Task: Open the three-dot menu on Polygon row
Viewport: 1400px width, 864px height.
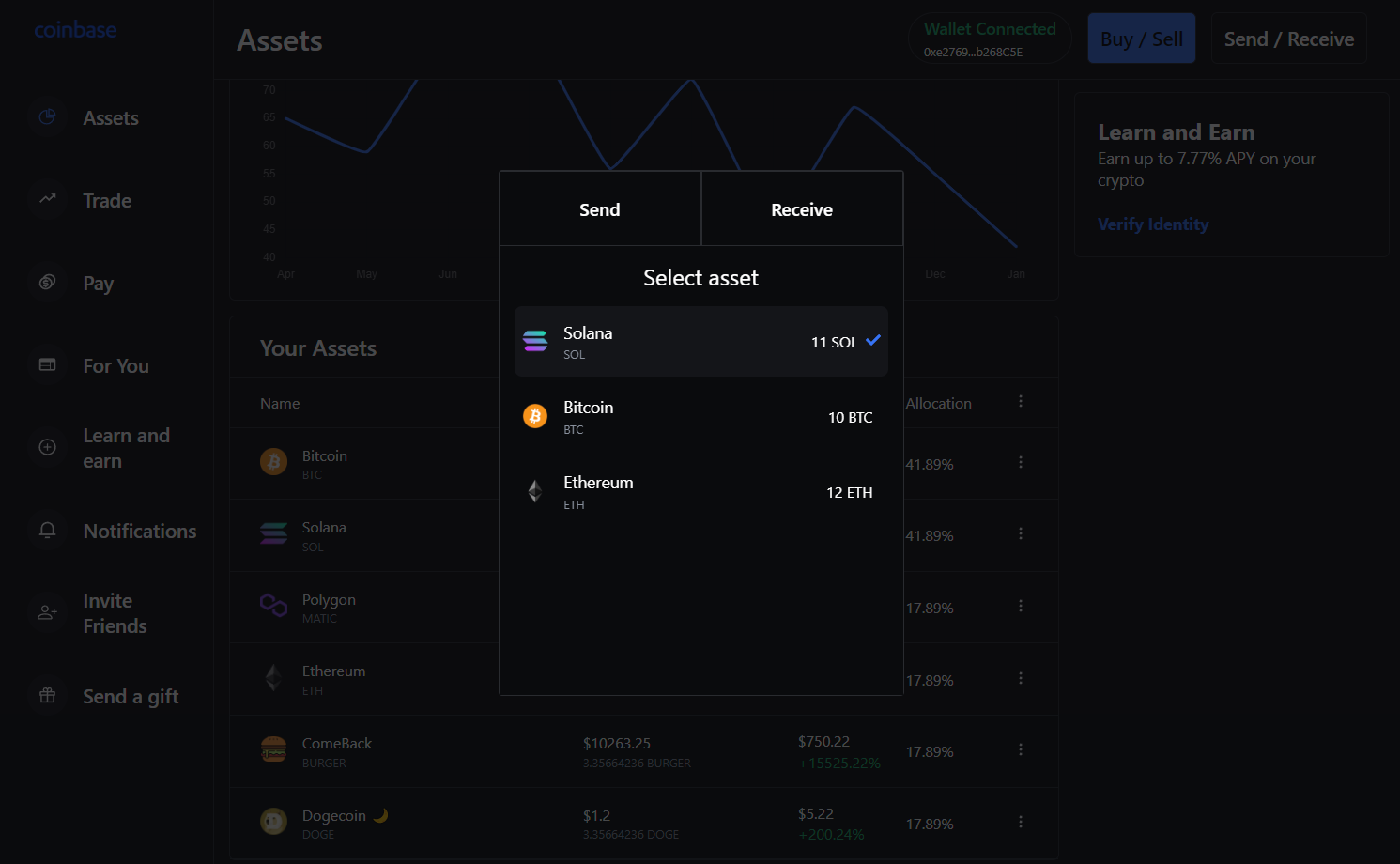Action: point(1021,606)
